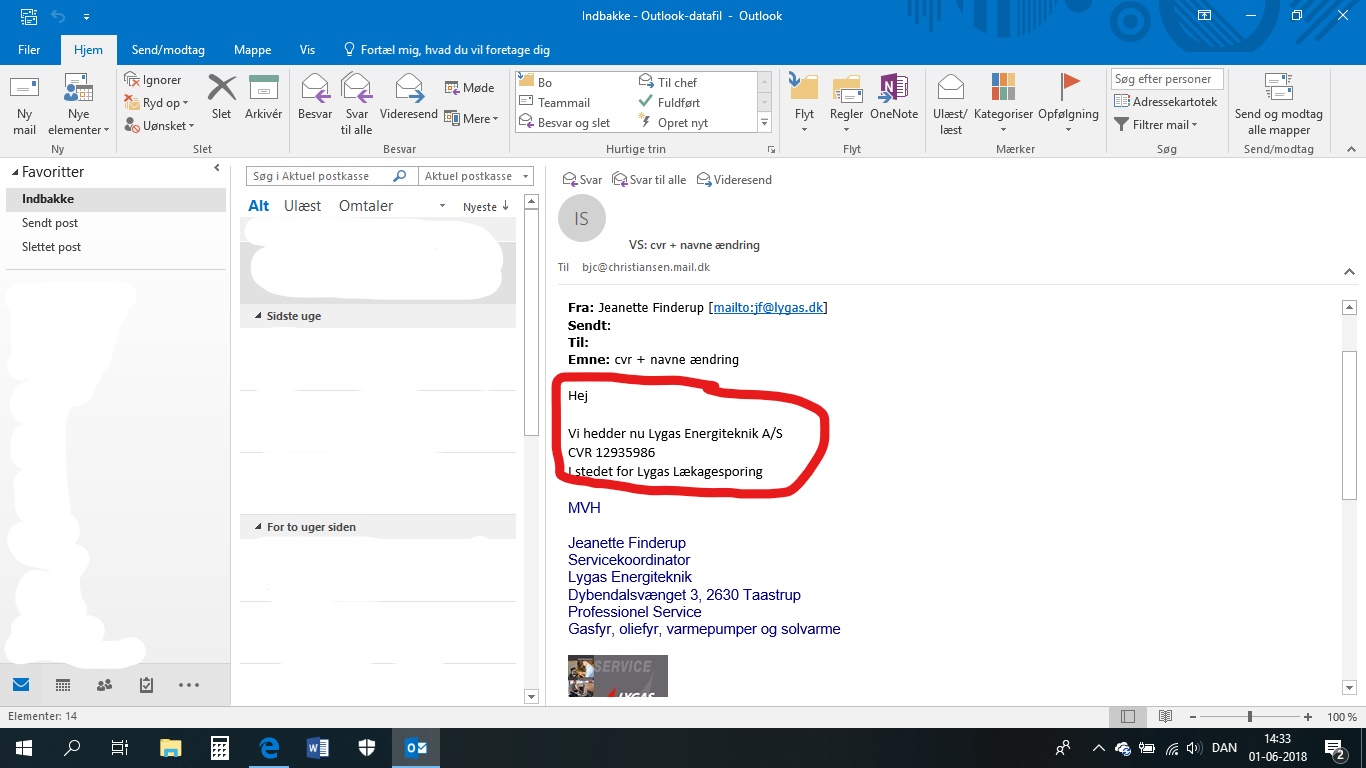
Task: Click Svar til alle in reading pane
Action: pos(649,180)
